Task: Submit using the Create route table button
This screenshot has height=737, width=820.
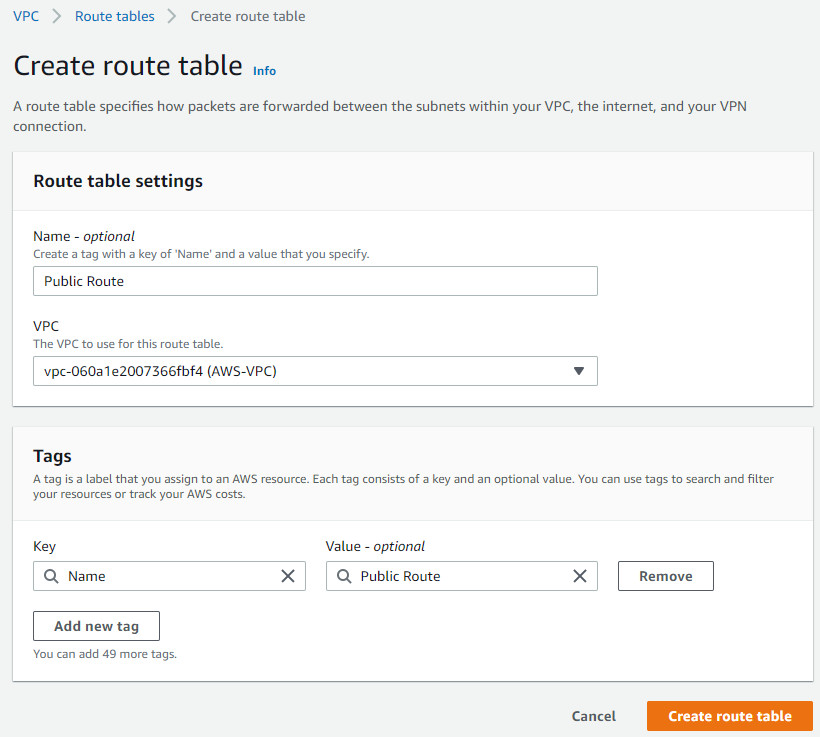Action: tap(729, 716)
